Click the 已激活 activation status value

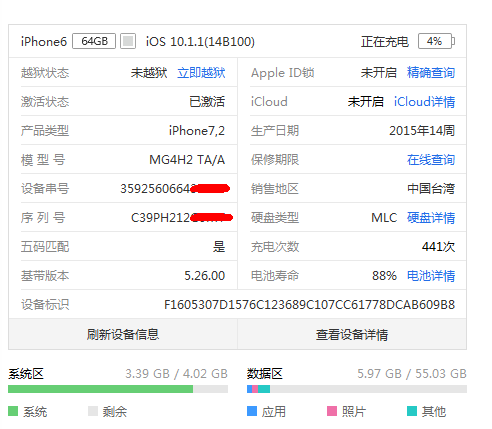point(207,102)
